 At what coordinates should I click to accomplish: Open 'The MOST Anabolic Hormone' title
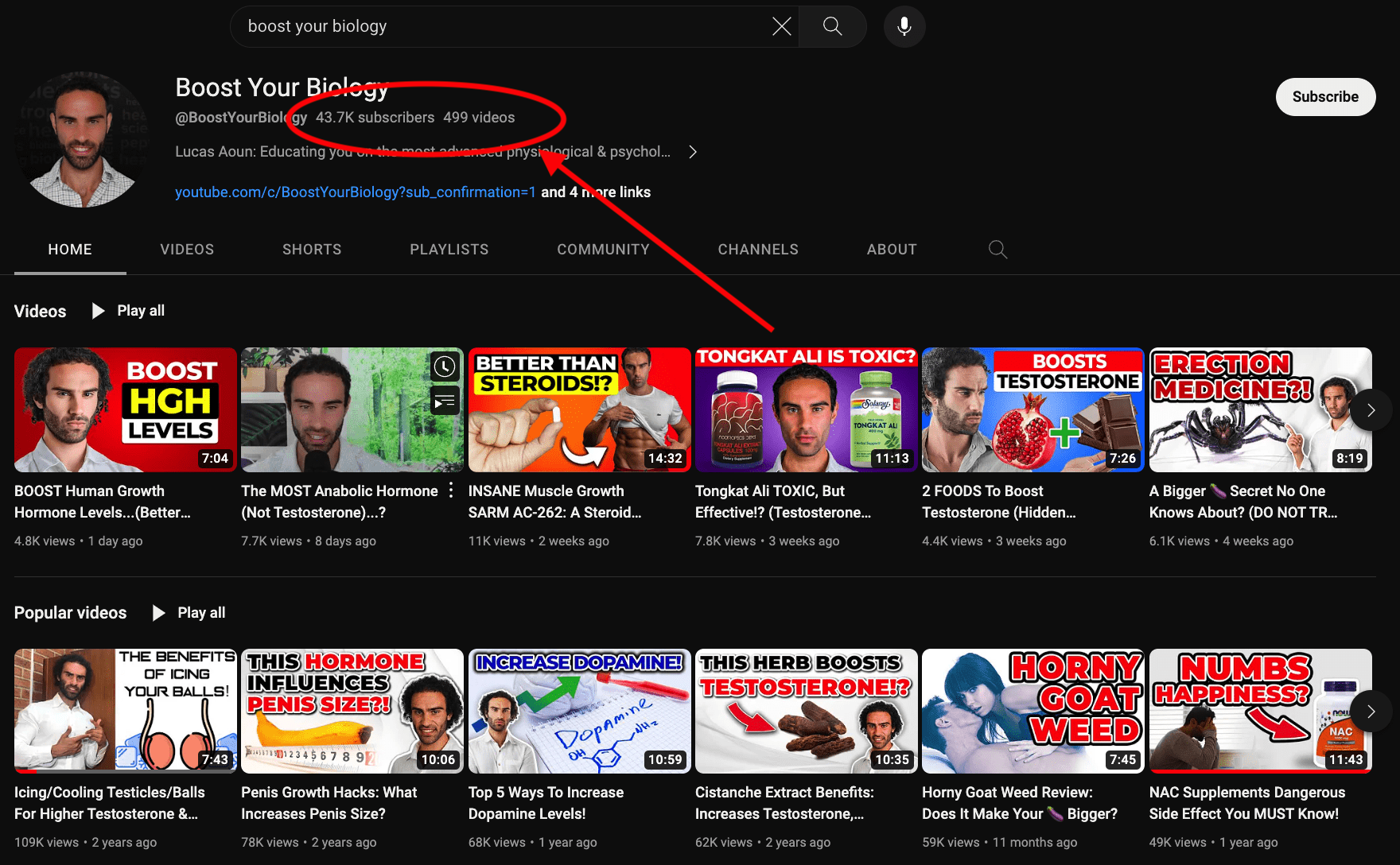(x=340, y=502)
